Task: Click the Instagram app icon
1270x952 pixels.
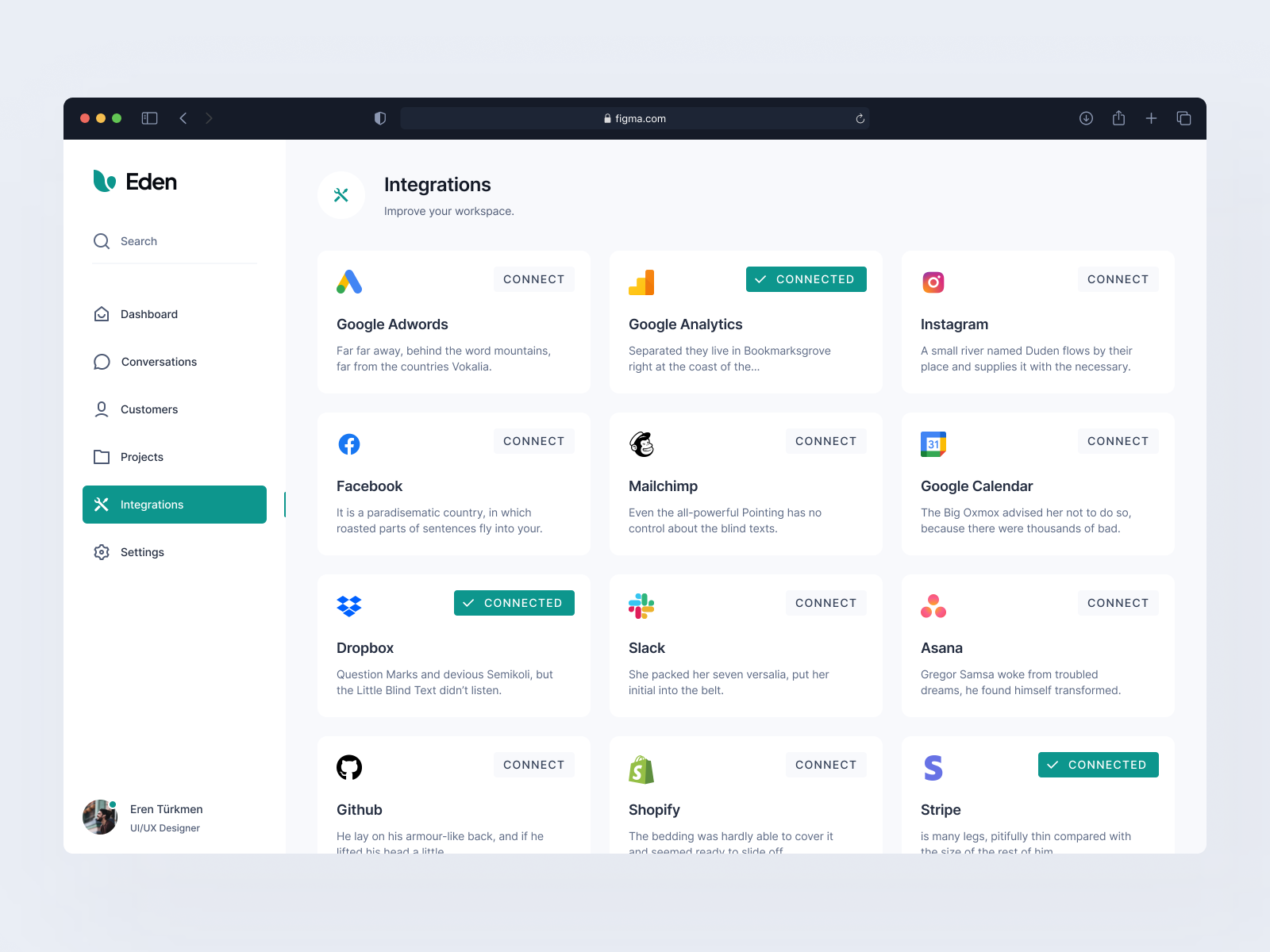Action: (933, 281)
